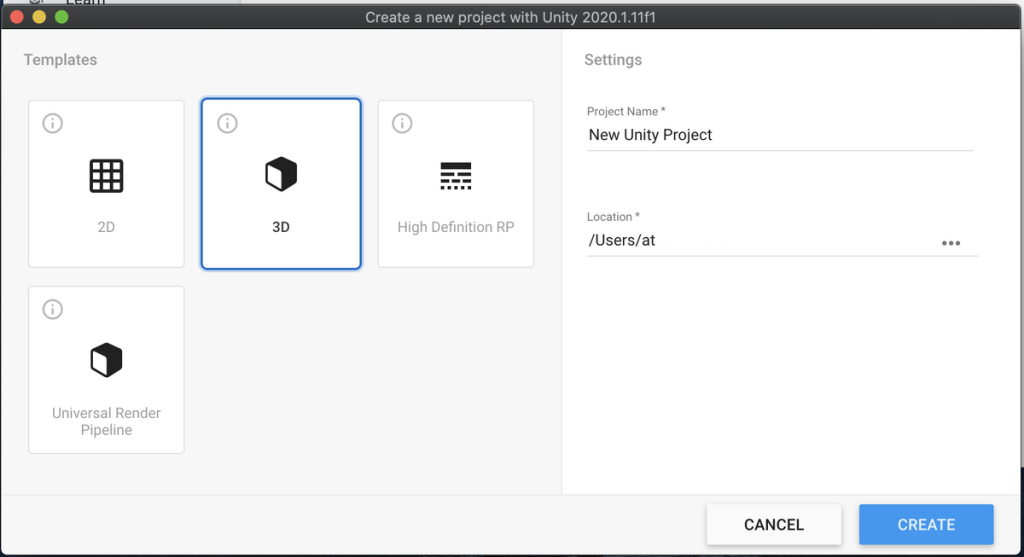Image resolution: width=1024 pixels, height=557 pixels.
Task: Choose the High Definition RP striped icon
Action: tap(456, 176)
